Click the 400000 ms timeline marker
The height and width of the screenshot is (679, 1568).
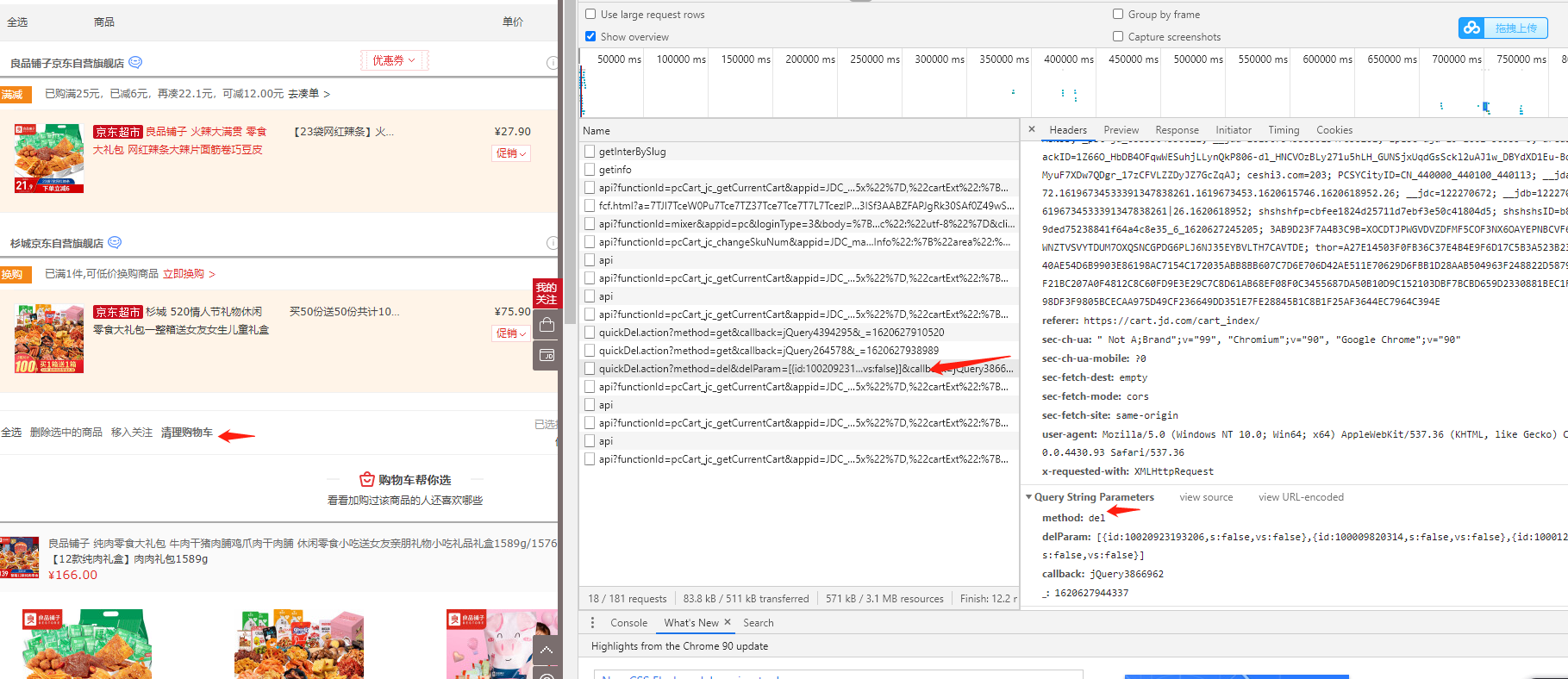(1068, 59)
